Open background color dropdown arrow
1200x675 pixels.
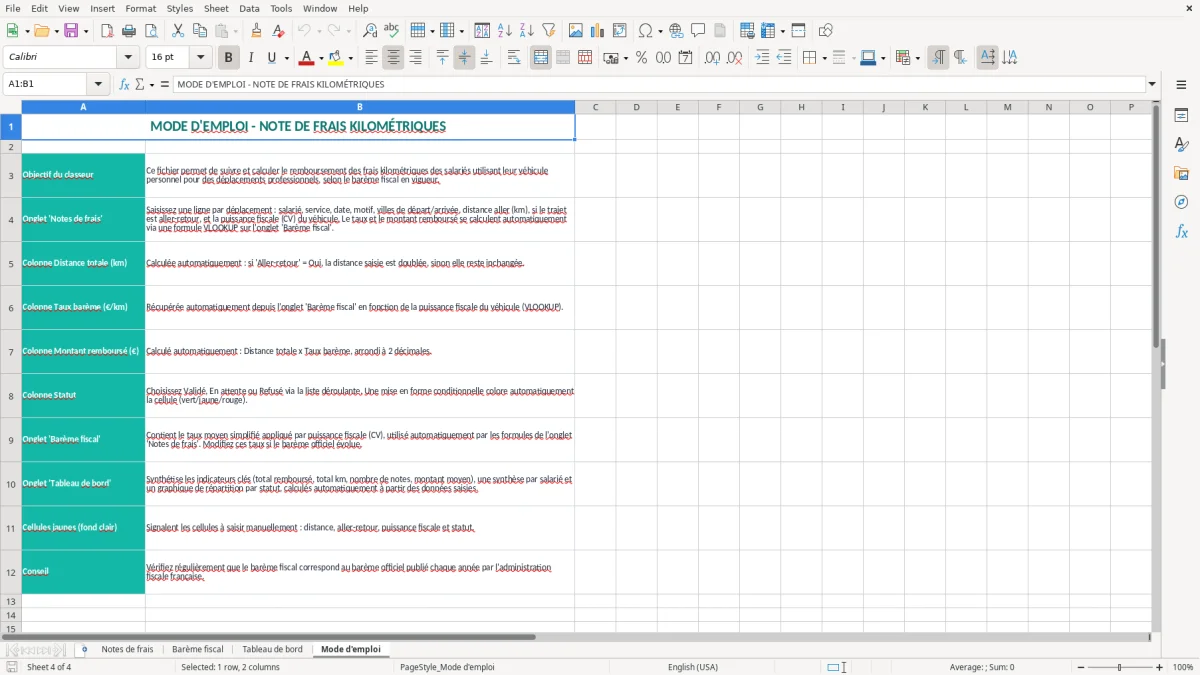click(x=350, y=58)
